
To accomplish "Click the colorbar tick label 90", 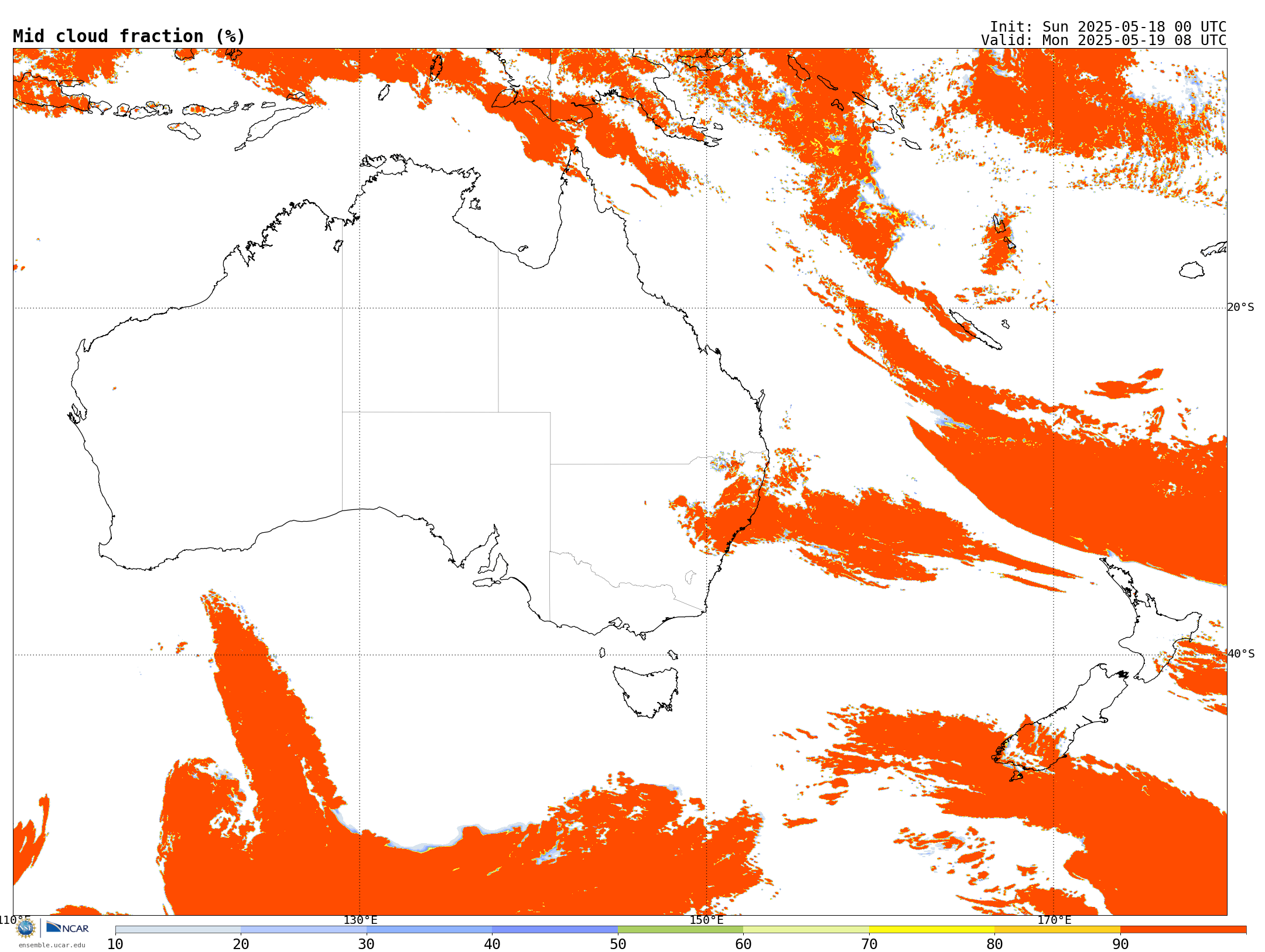I will coord(1120,944).
